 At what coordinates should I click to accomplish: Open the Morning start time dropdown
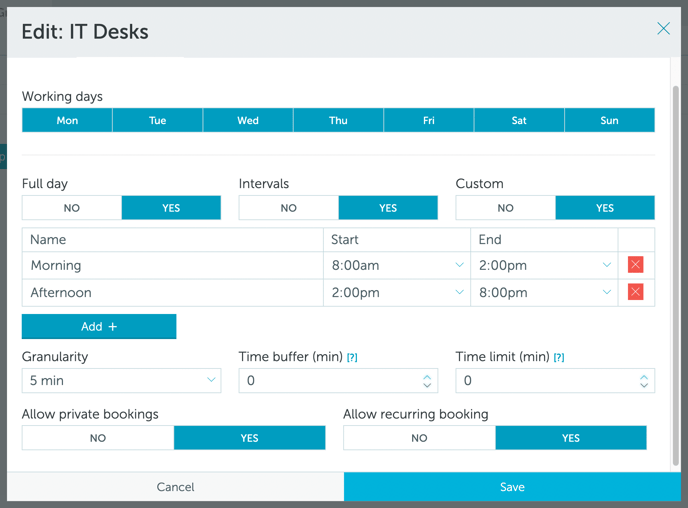click(x=397, y=265)
